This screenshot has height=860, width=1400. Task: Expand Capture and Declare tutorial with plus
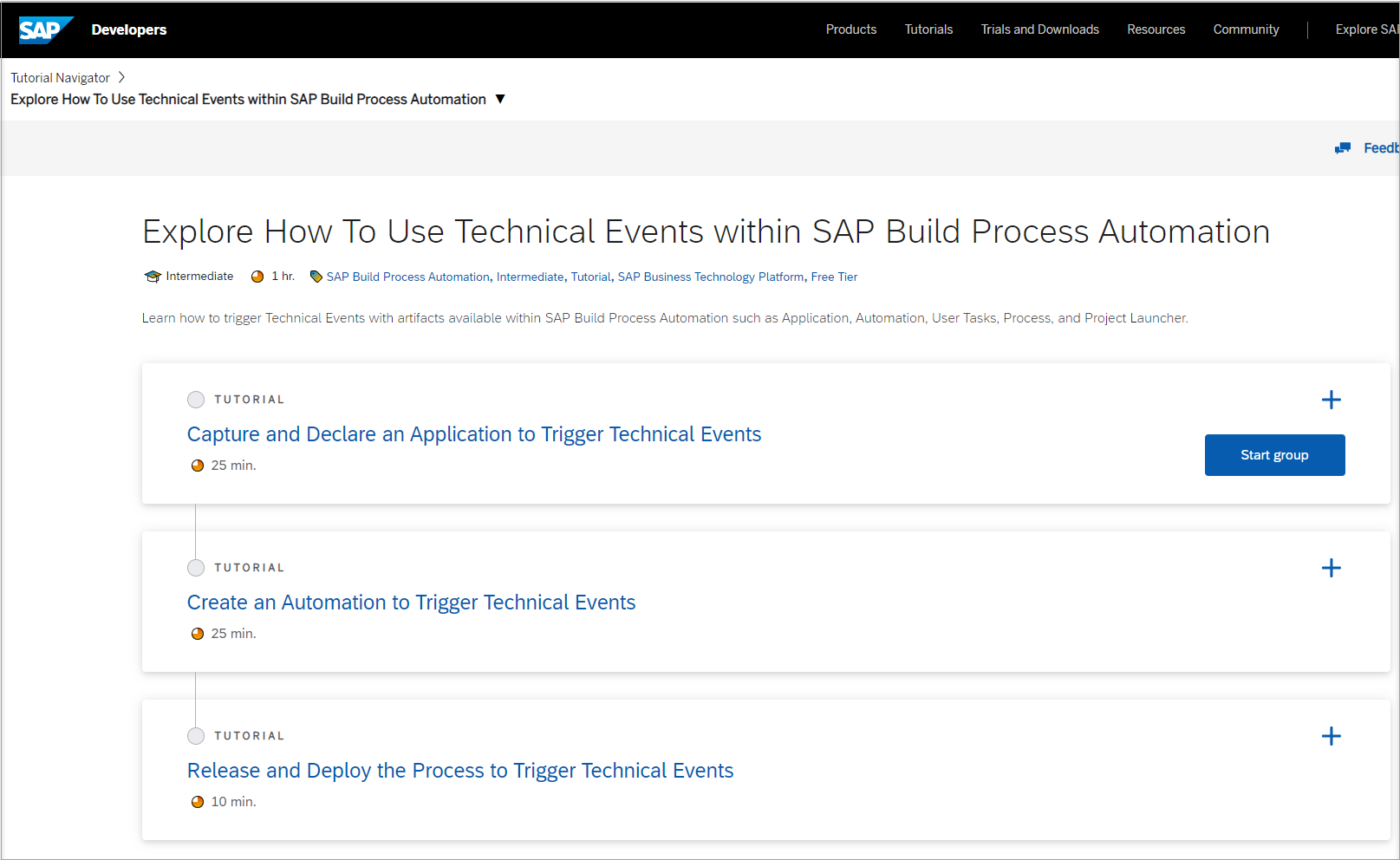1331,400
